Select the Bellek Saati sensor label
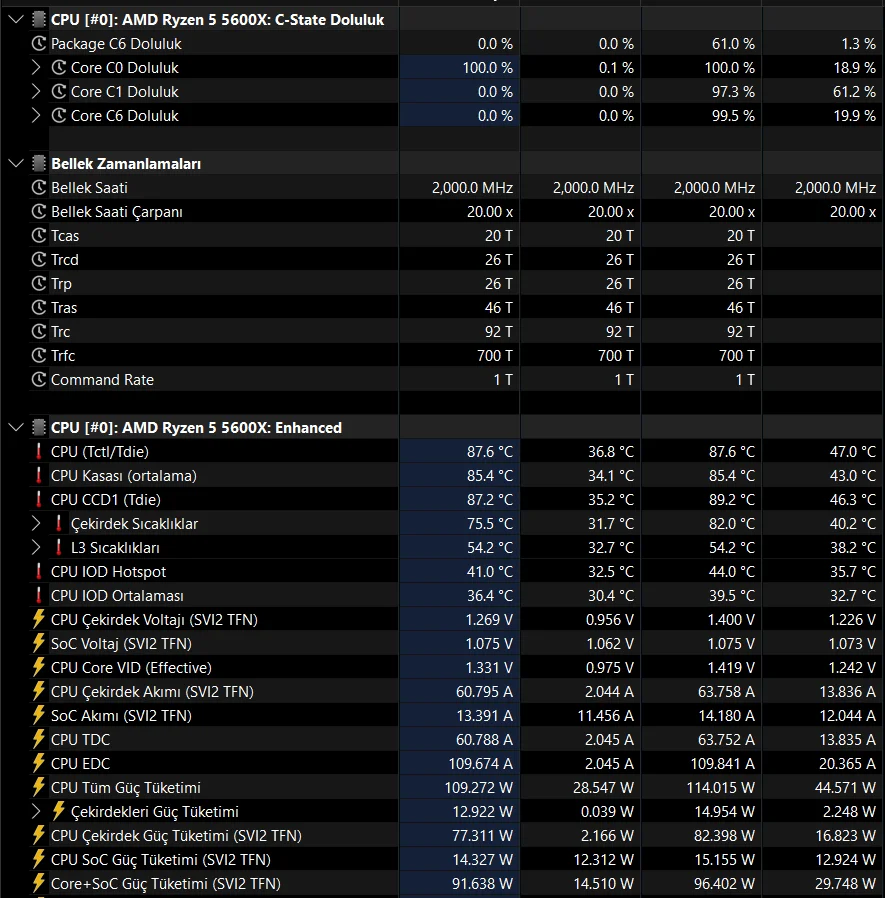The image size is (885, 898). 89,188
